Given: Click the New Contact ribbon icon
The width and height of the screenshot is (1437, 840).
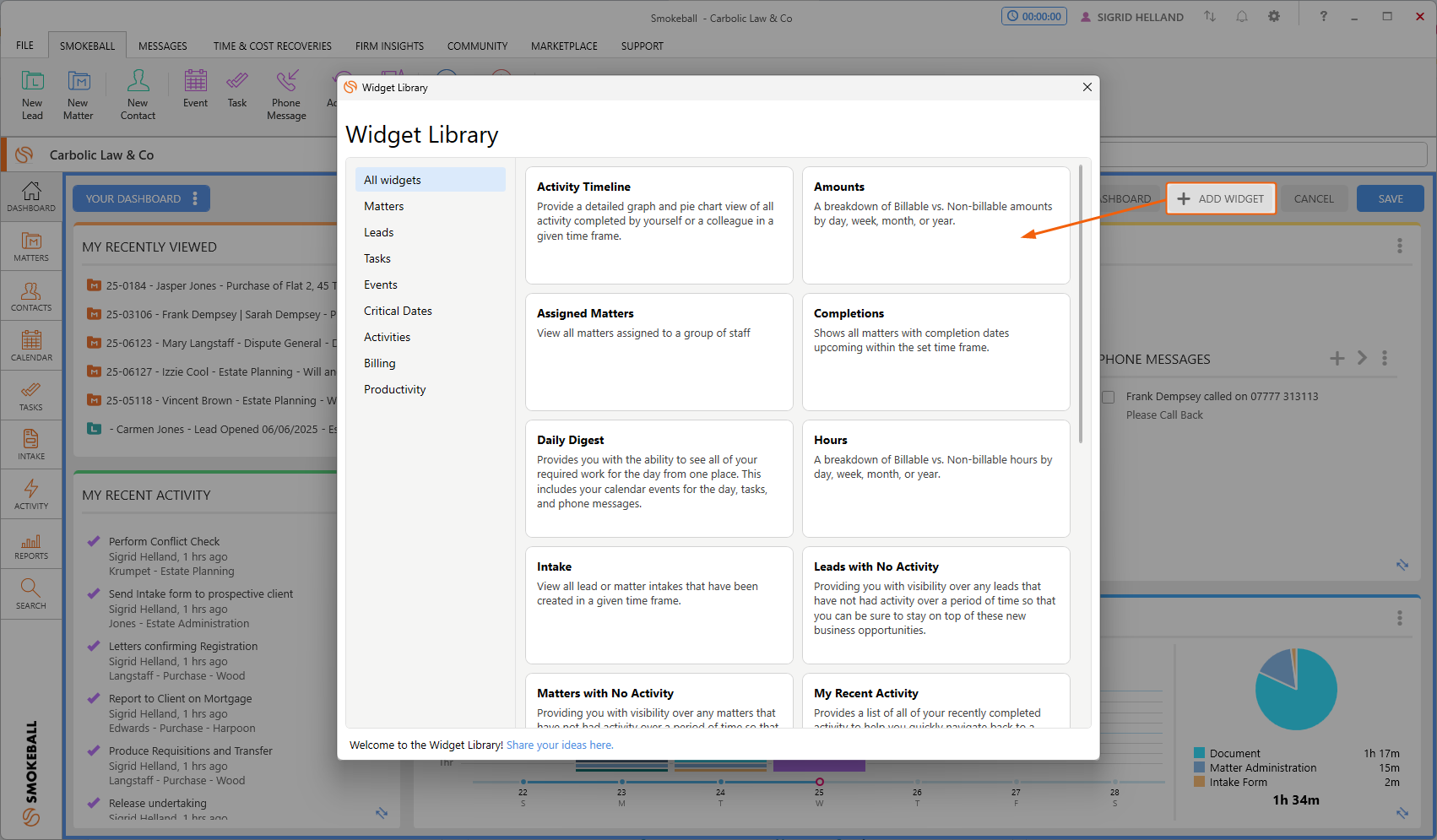Looking at the screenshot, I should click(x=138, y=95).
